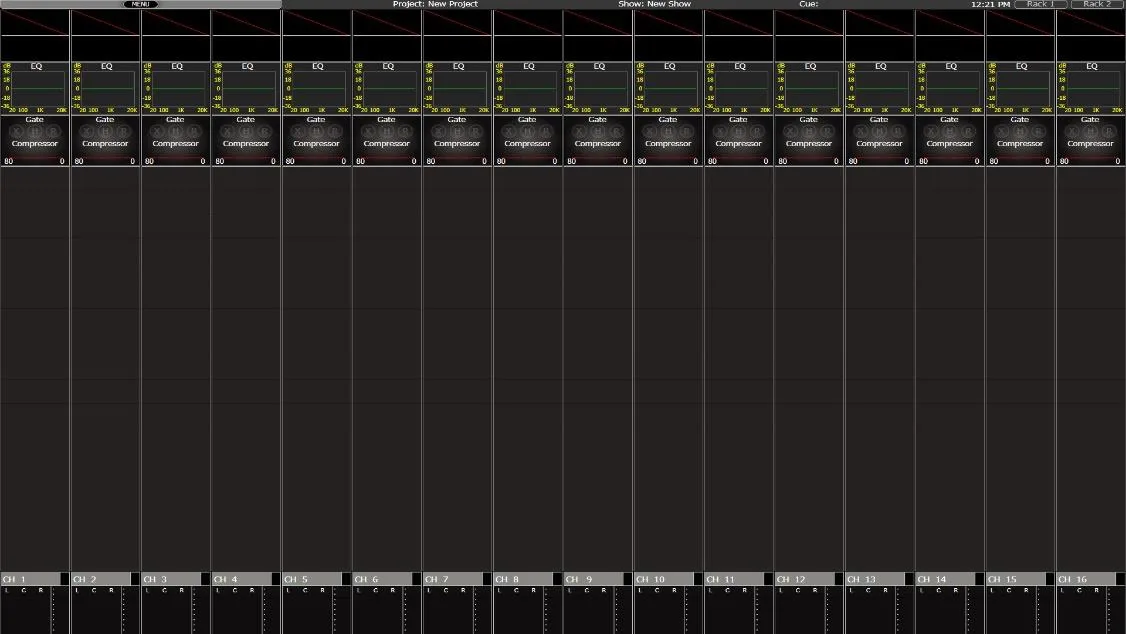This screenshot has width=1126, height=634.
Task: Click the Gate R indicator on CH 3
Action: tap(194, 132)
